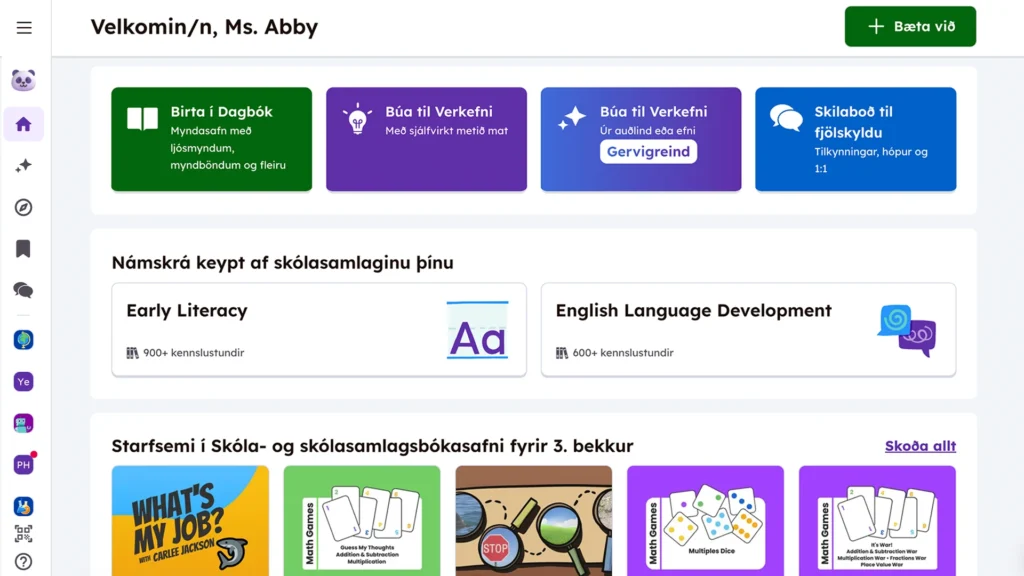Open the help question mark icon
This screenshot has height=576, width=1024.
coord(24,562)
